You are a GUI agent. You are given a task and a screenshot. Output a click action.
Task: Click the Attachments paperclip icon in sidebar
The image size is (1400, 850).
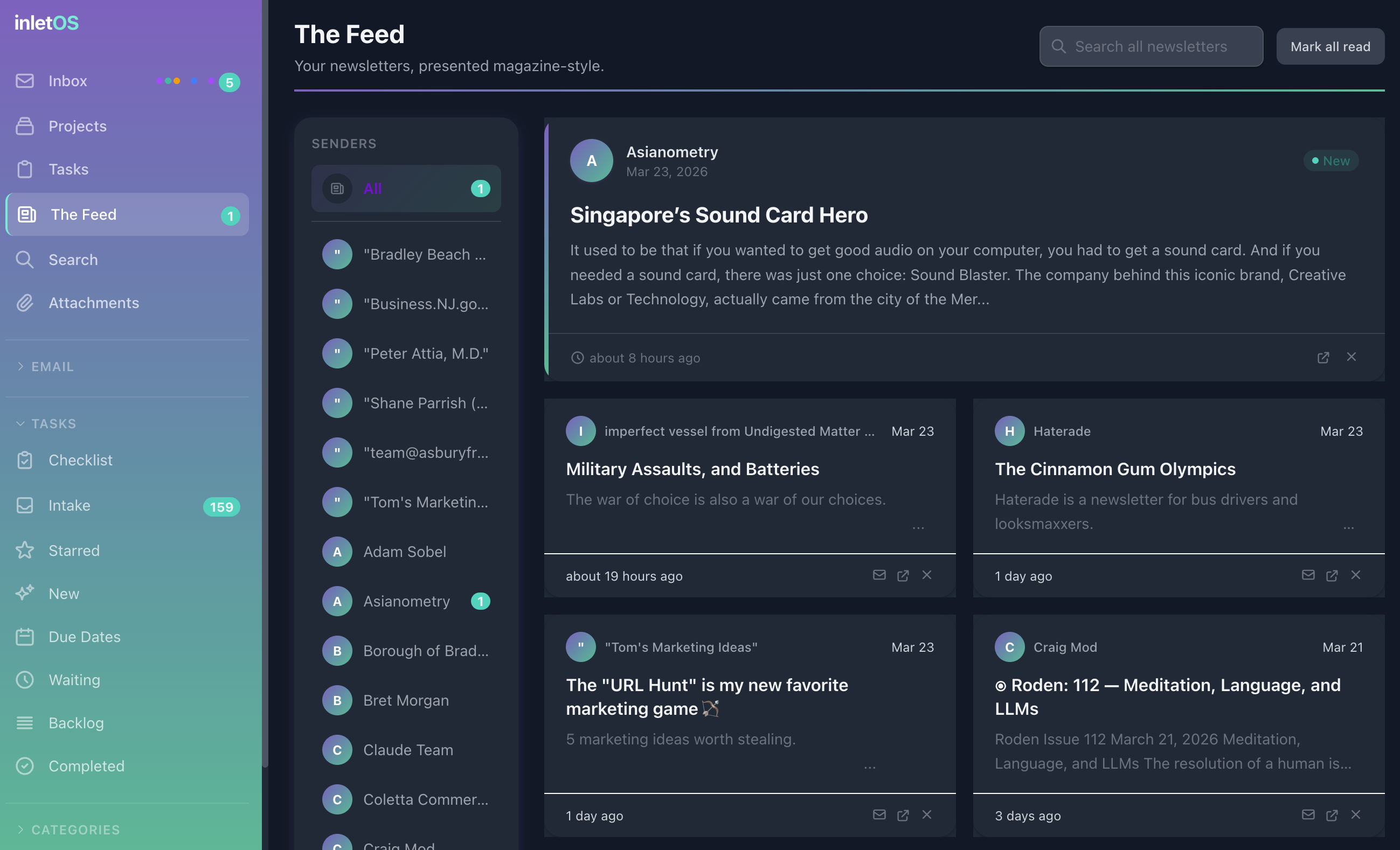[25, 303]
